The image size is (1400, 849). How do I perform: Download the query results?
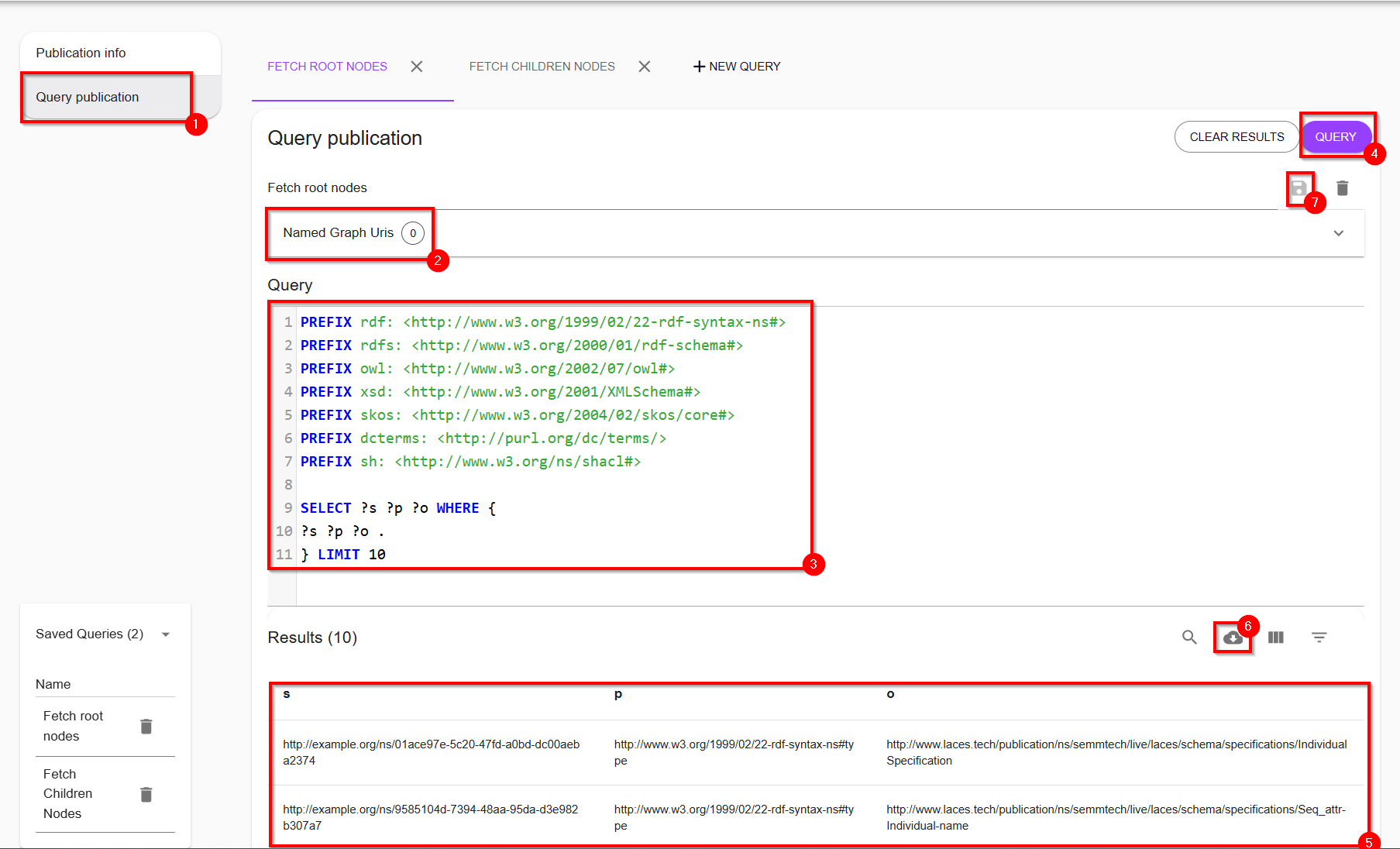[1233, 638]
